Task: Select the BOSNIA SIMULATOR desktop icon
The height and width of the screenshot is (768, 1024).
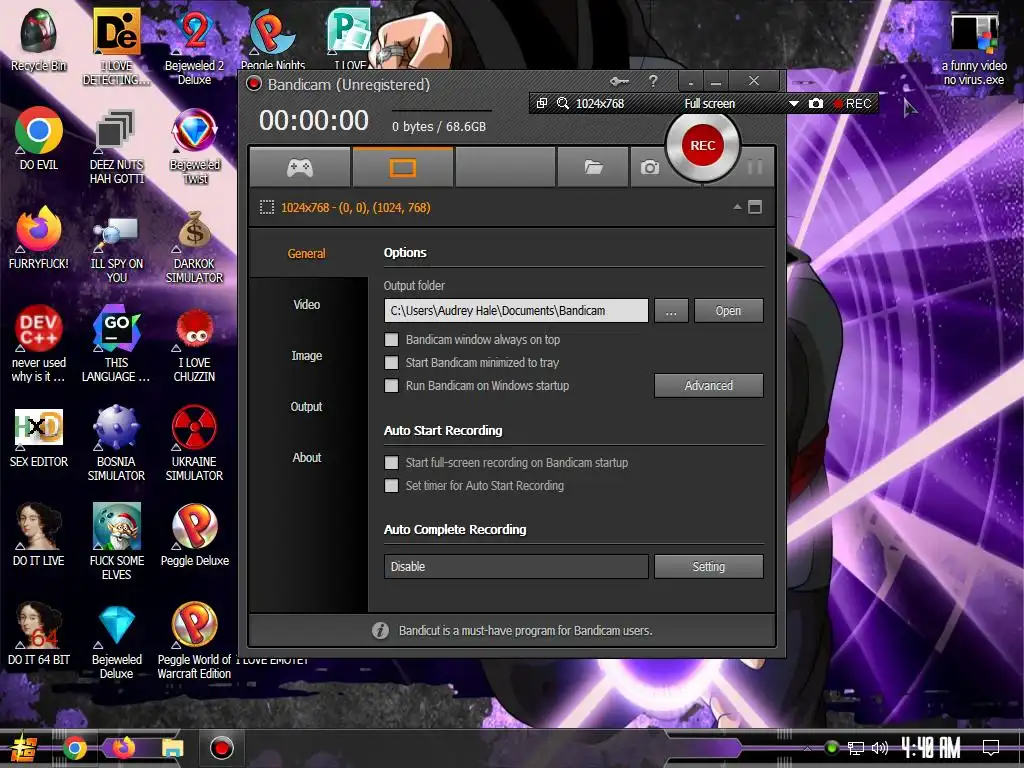Action: (116, 443)
